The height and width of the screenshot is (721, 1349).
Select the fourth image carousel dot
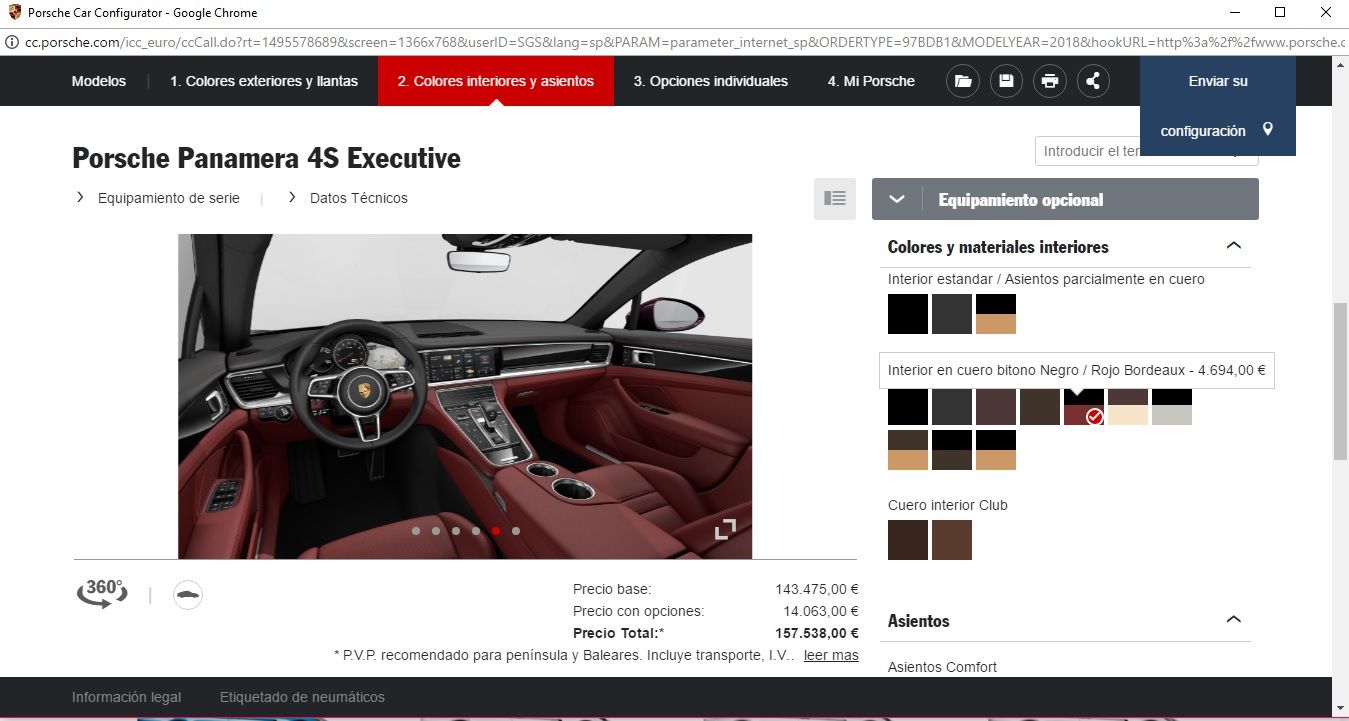coord(476,531)
